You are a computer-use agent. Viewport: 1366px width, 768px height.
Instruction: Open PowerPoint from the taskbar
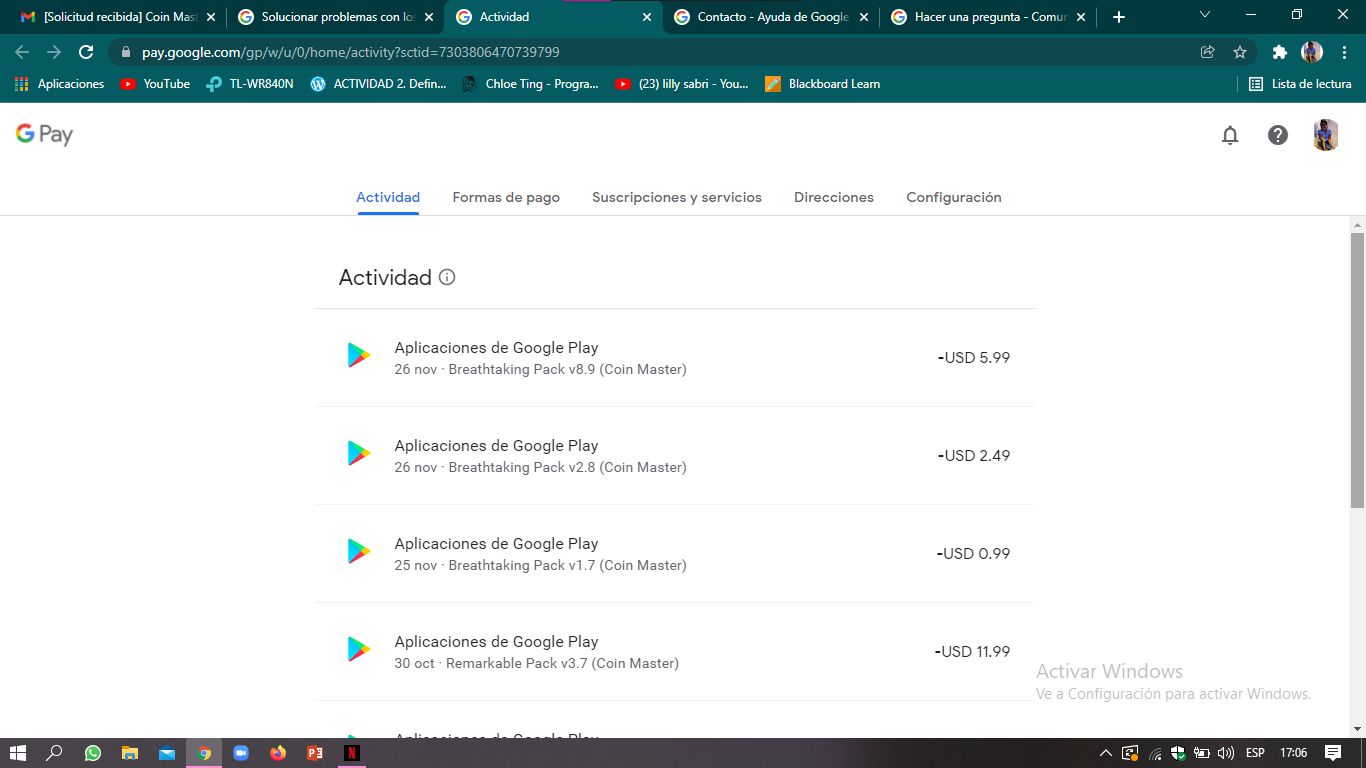(315, 753)
